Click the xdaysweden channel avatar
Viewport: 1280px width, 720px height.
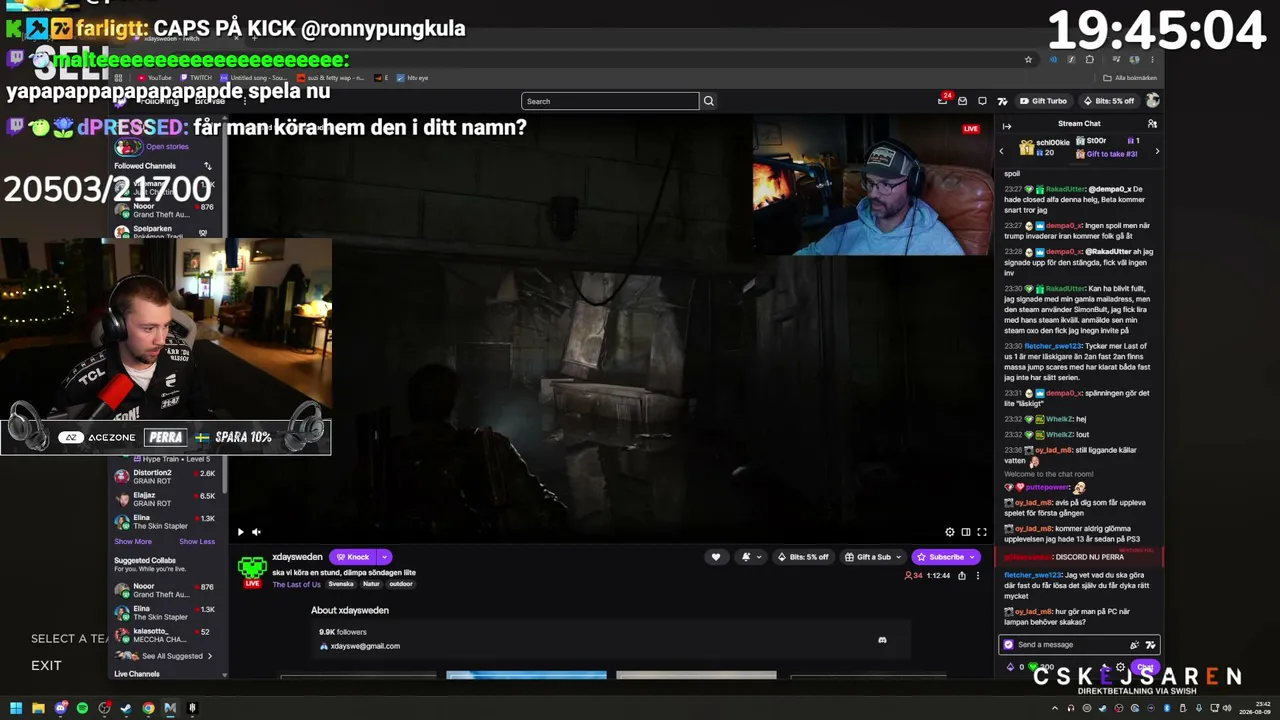tap(252, 567)
